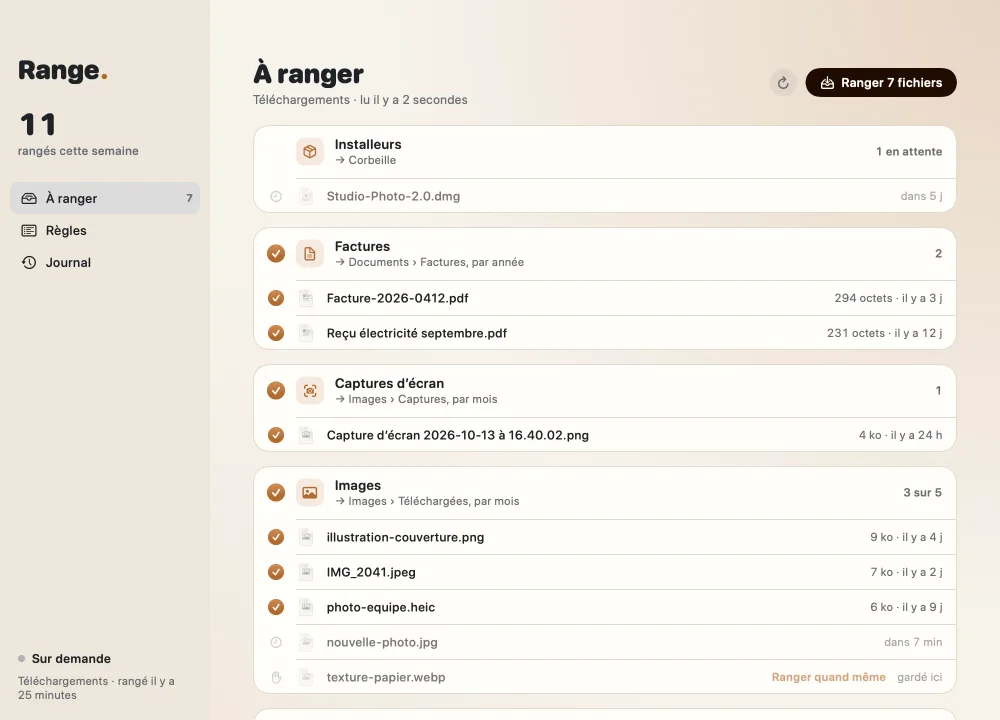1000x720 pixels.
Task: Click the clock icon beside nouvelle-photo.jpg
Action: (276, 642)
